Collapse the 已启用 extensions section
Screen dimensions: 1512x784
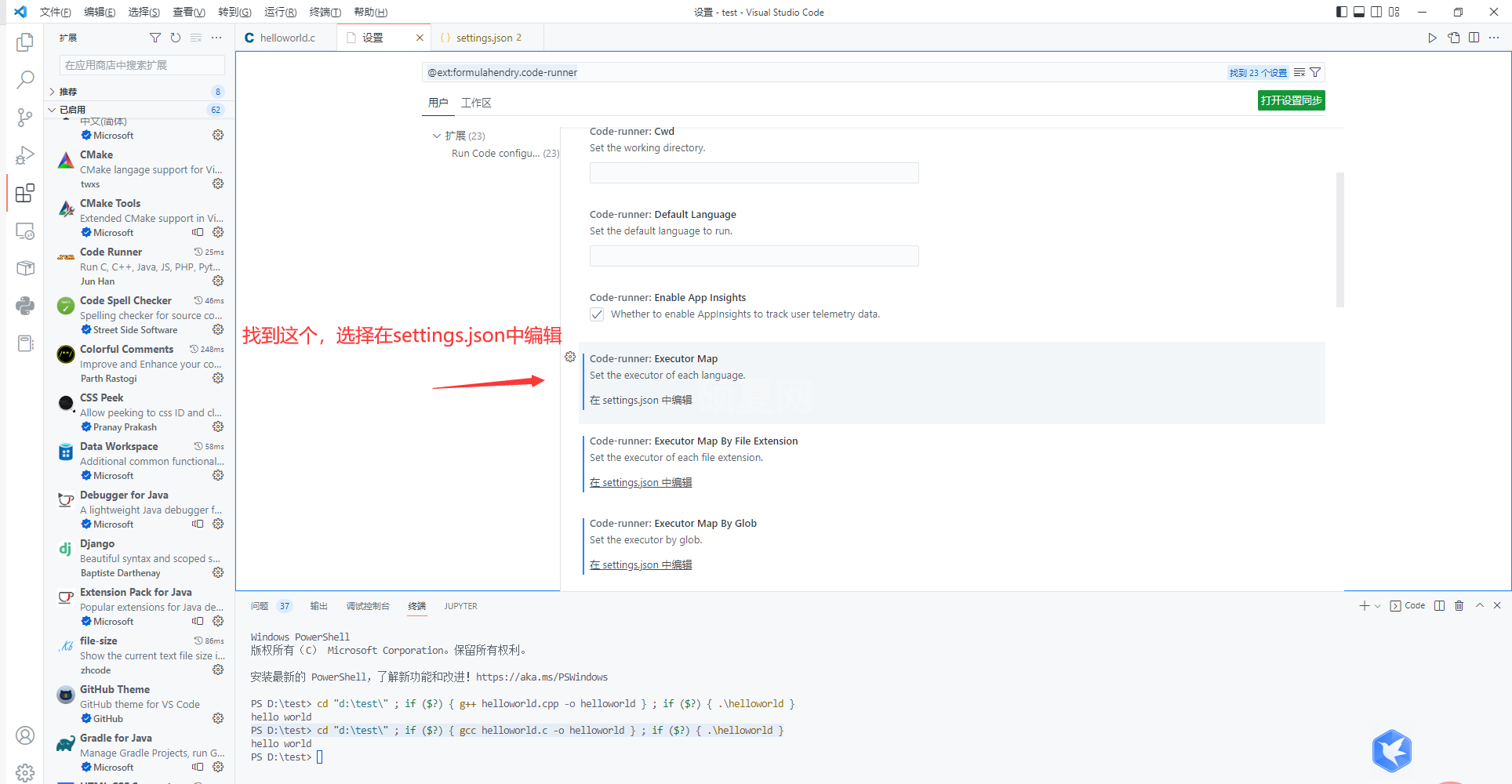(140, 110)
